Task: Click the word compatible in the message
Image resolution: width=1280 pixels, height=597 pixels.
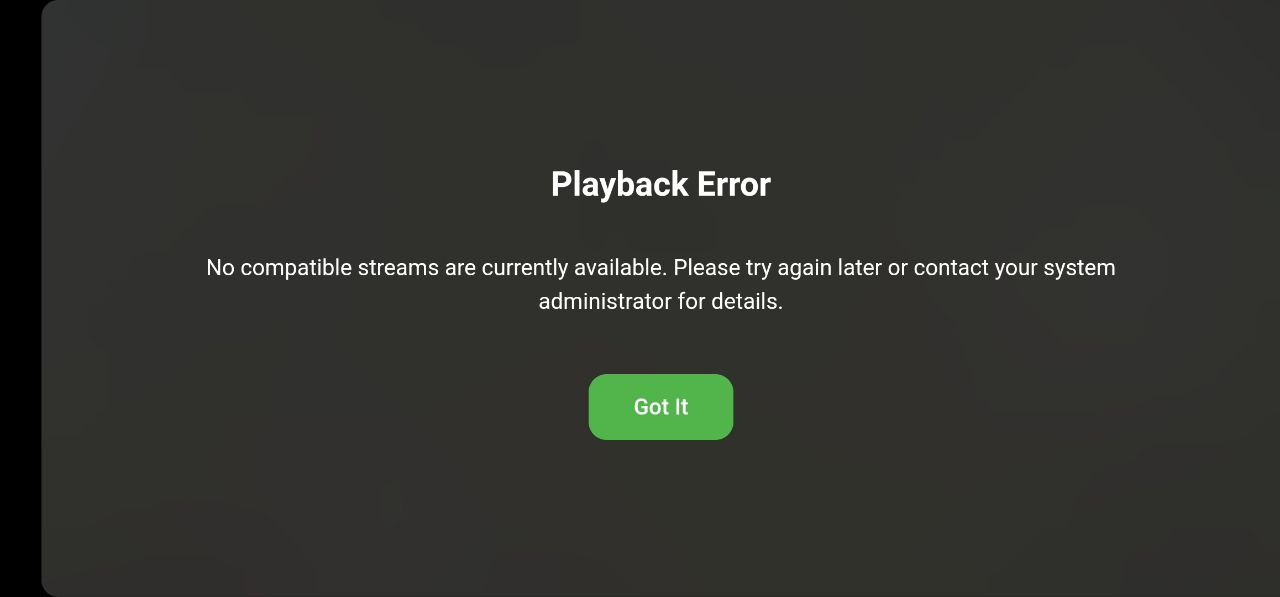Action: tap(295, 268)
